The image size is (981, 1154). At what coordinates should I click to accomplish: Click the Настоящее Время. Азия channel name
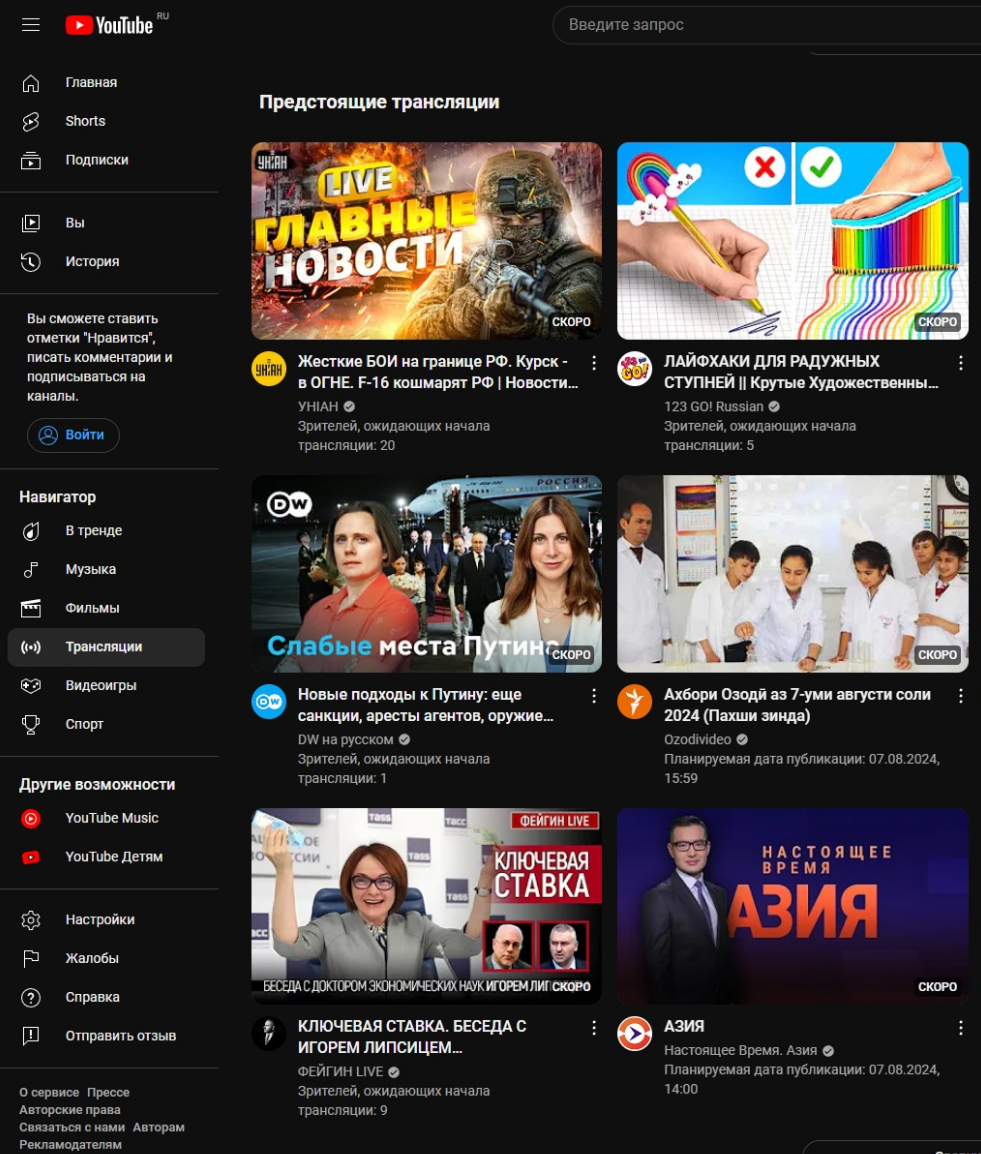pyautogui.click(x=740, y=1051)
